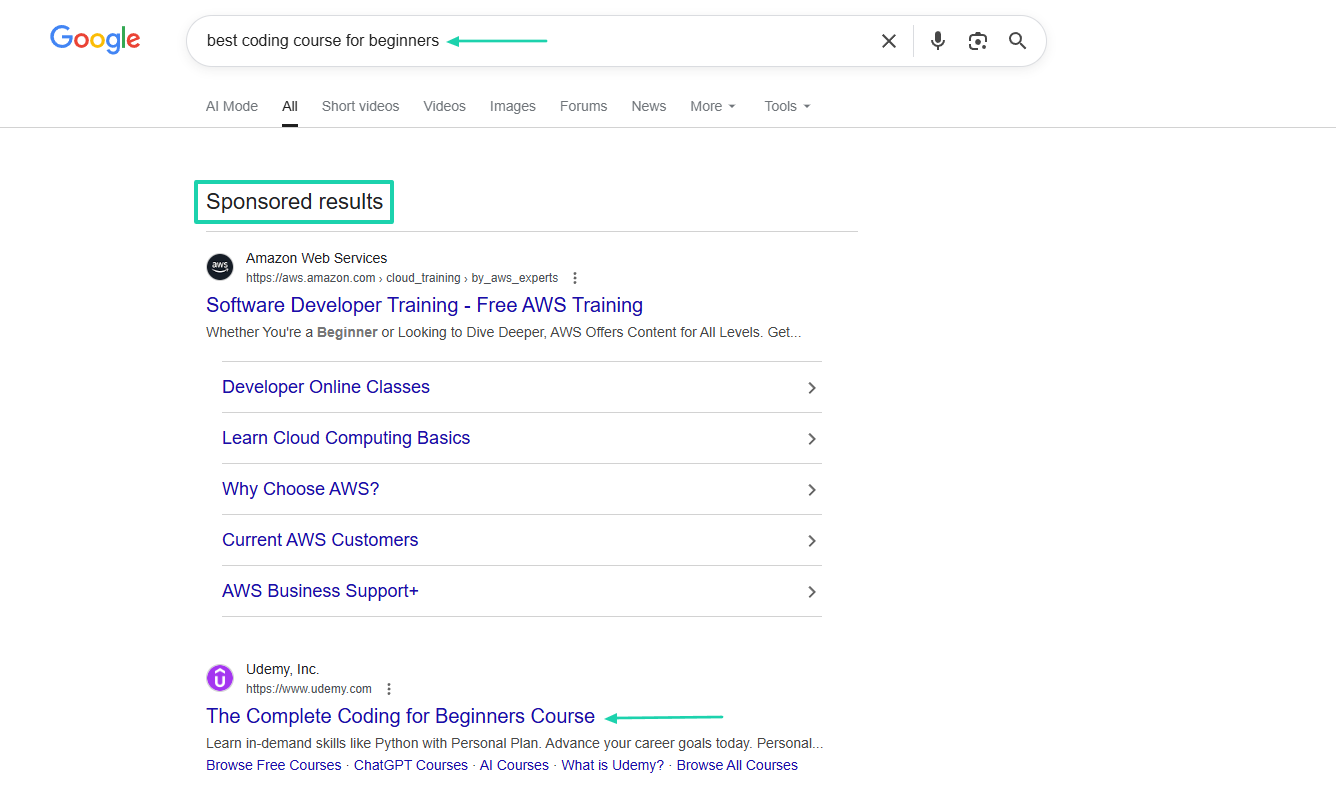
Task: Open the three-dot menu beside the udemy.com URL
Action: tap(389, 689)
